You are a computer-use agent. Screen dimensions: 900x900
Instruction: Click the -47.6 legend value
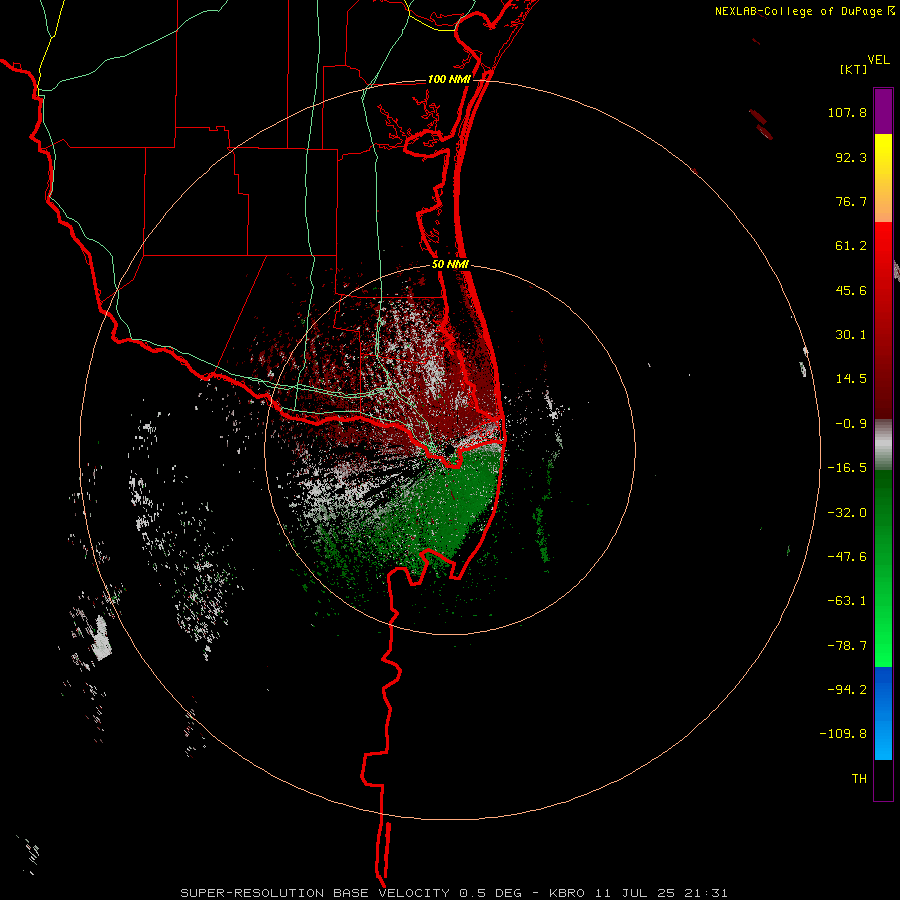tap(847, 557)
